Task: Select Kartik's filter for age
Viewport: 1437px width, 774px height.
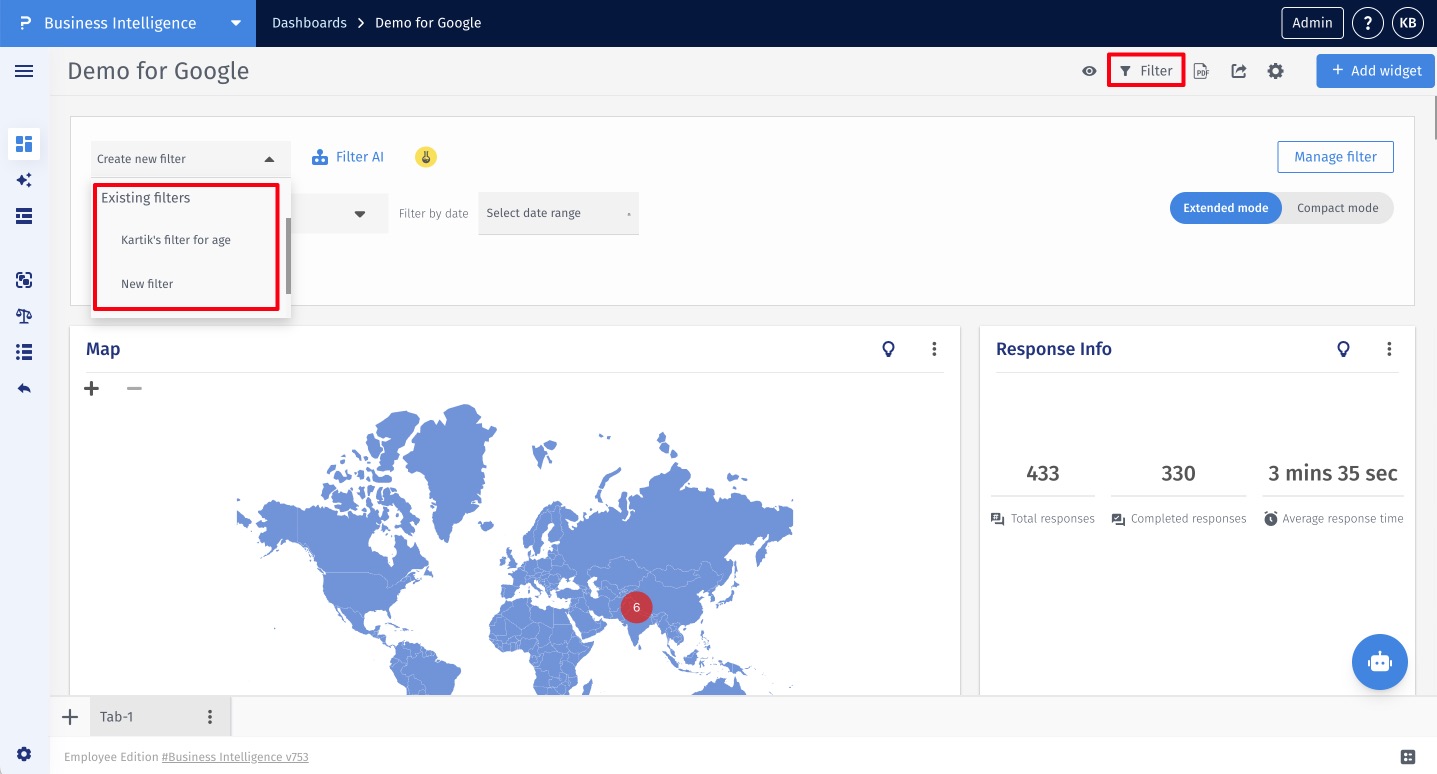Action: coord(176,240)
